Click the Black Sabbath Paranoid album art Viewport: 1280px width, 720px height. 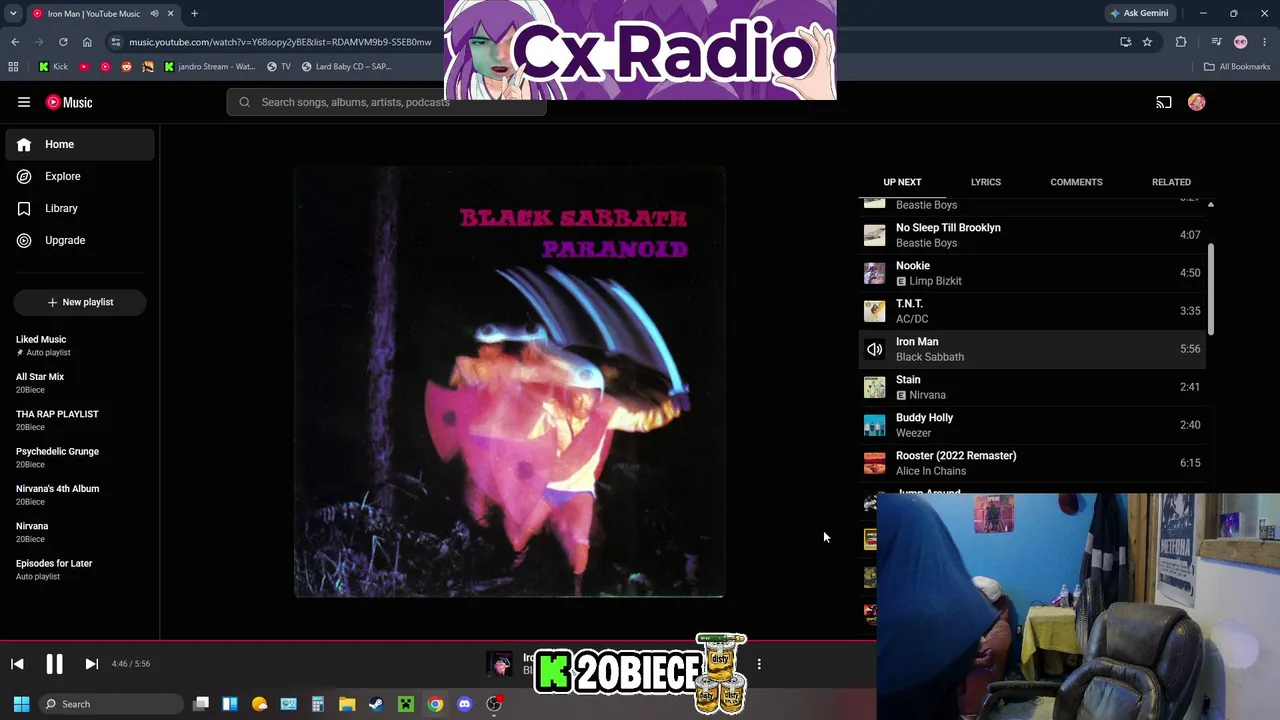509,382
